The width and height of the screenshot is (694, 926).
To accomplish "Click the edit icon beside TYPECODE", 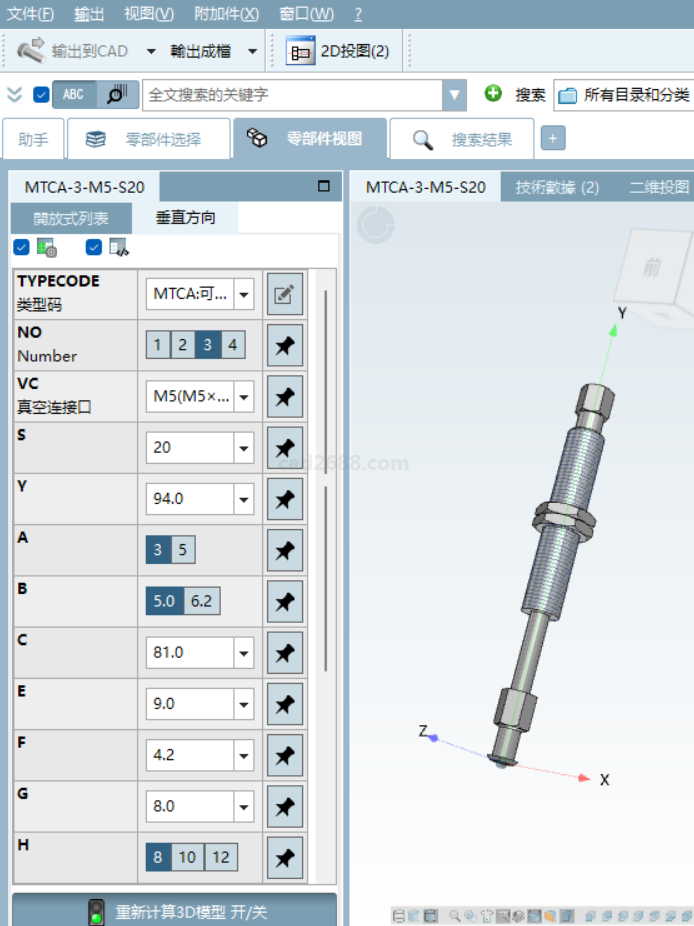I will tap(285, 294).
